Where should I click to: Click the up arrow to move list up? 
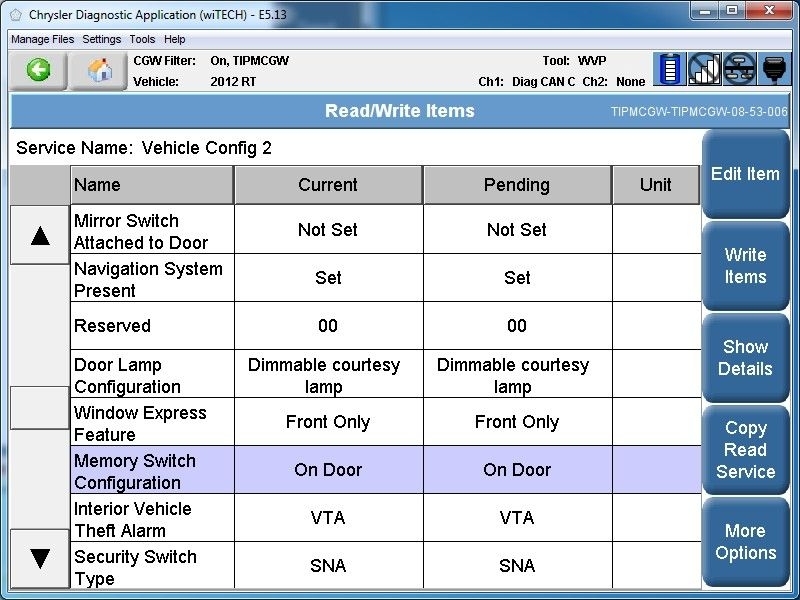[x=40, y=235]
